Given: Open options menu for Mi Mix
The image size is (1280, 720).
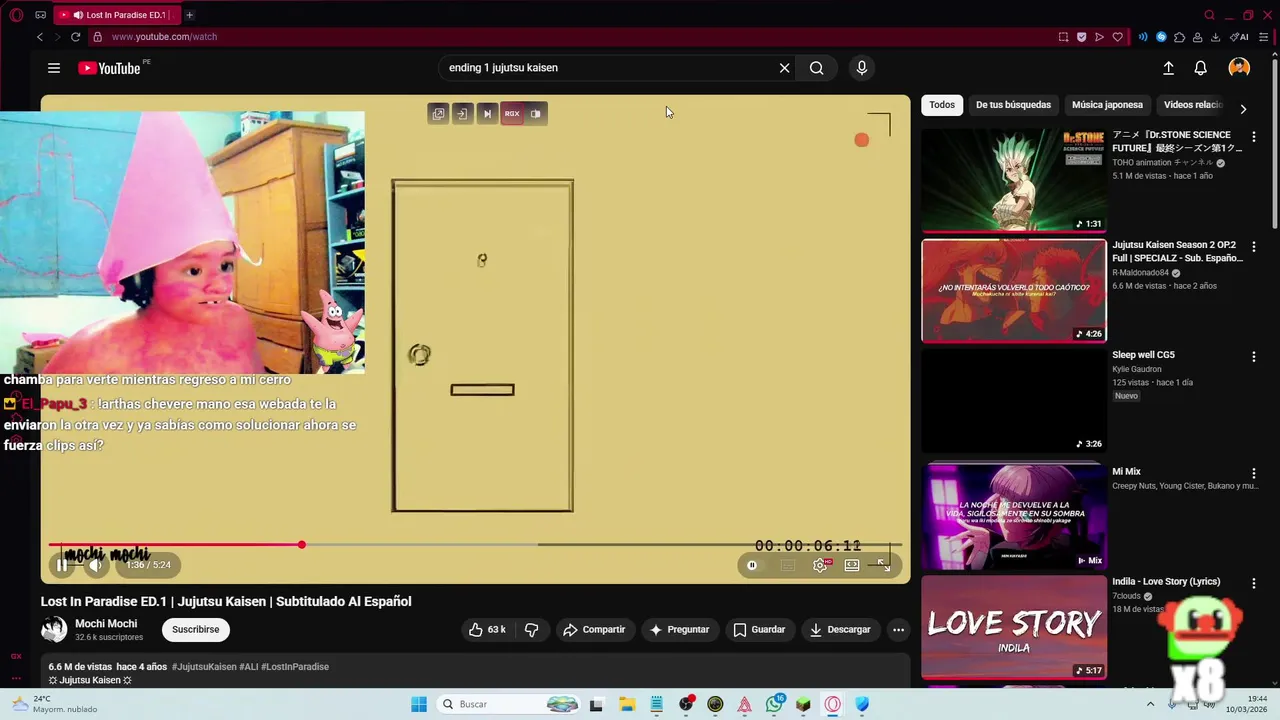Looking at the screenshot, I should pyautogui.click(x=1254, y=474).
